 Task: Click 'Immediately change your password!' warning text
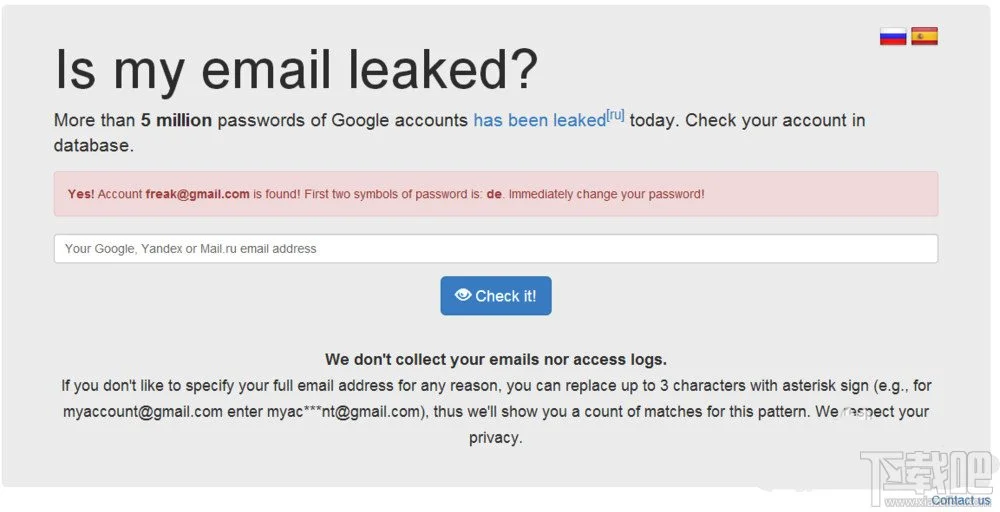point(607,194)
